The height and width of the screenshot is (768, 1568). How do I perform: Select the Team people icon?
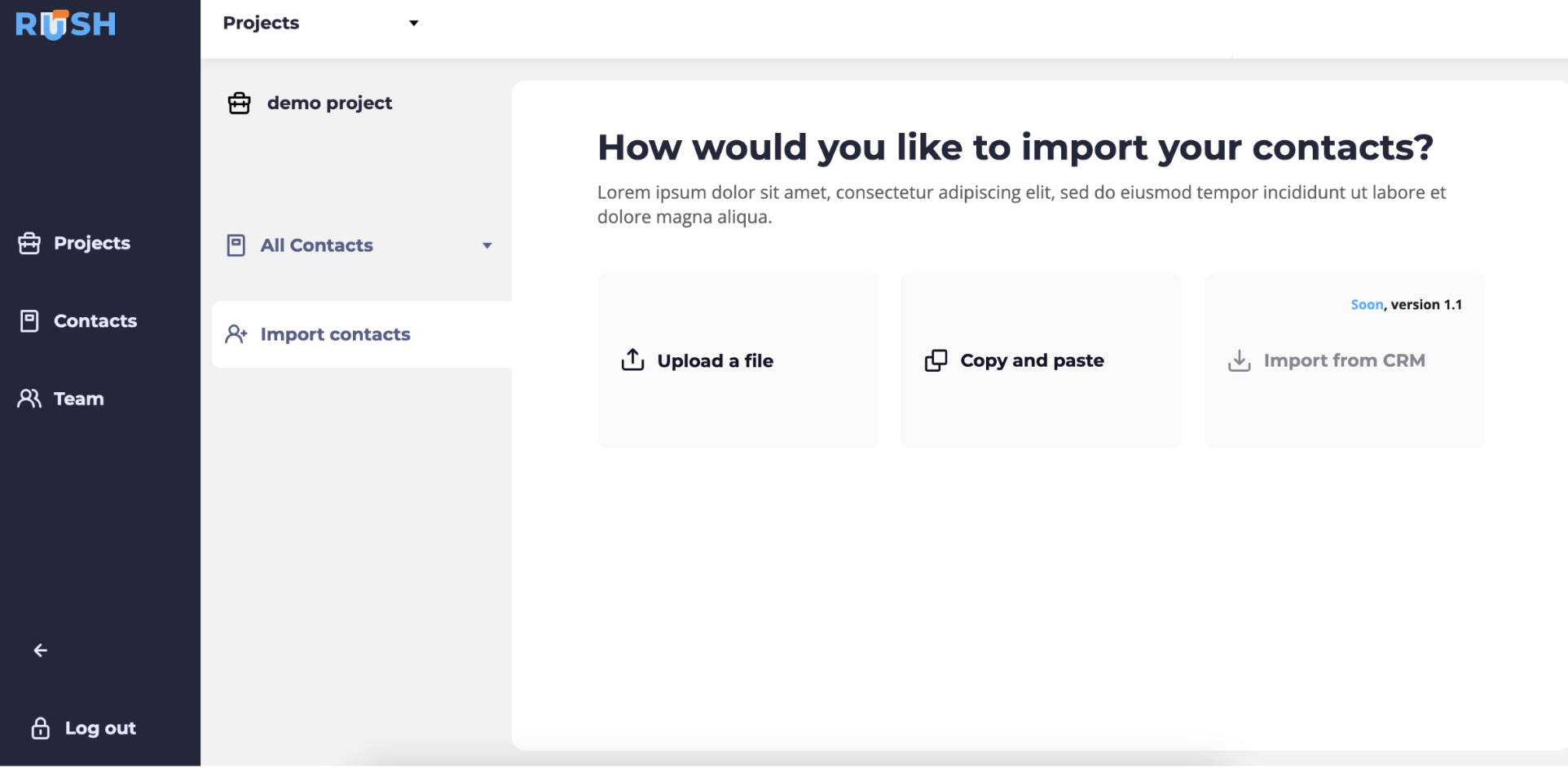click(29, 398)
